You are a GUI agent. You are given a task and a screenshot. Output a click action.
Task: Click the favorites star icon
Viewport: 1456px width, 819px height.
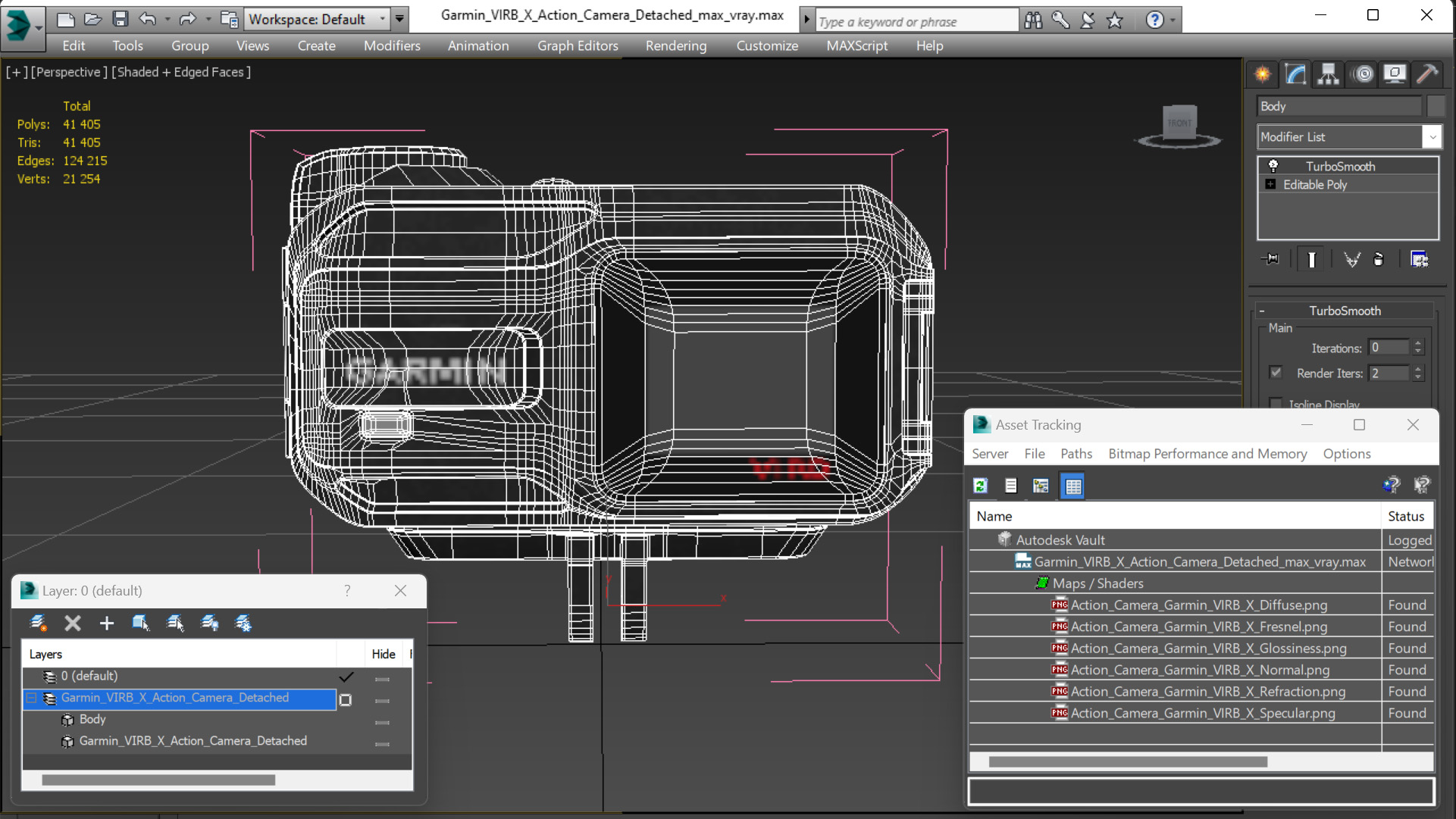pyautogui.click(x=1114, y=20)
